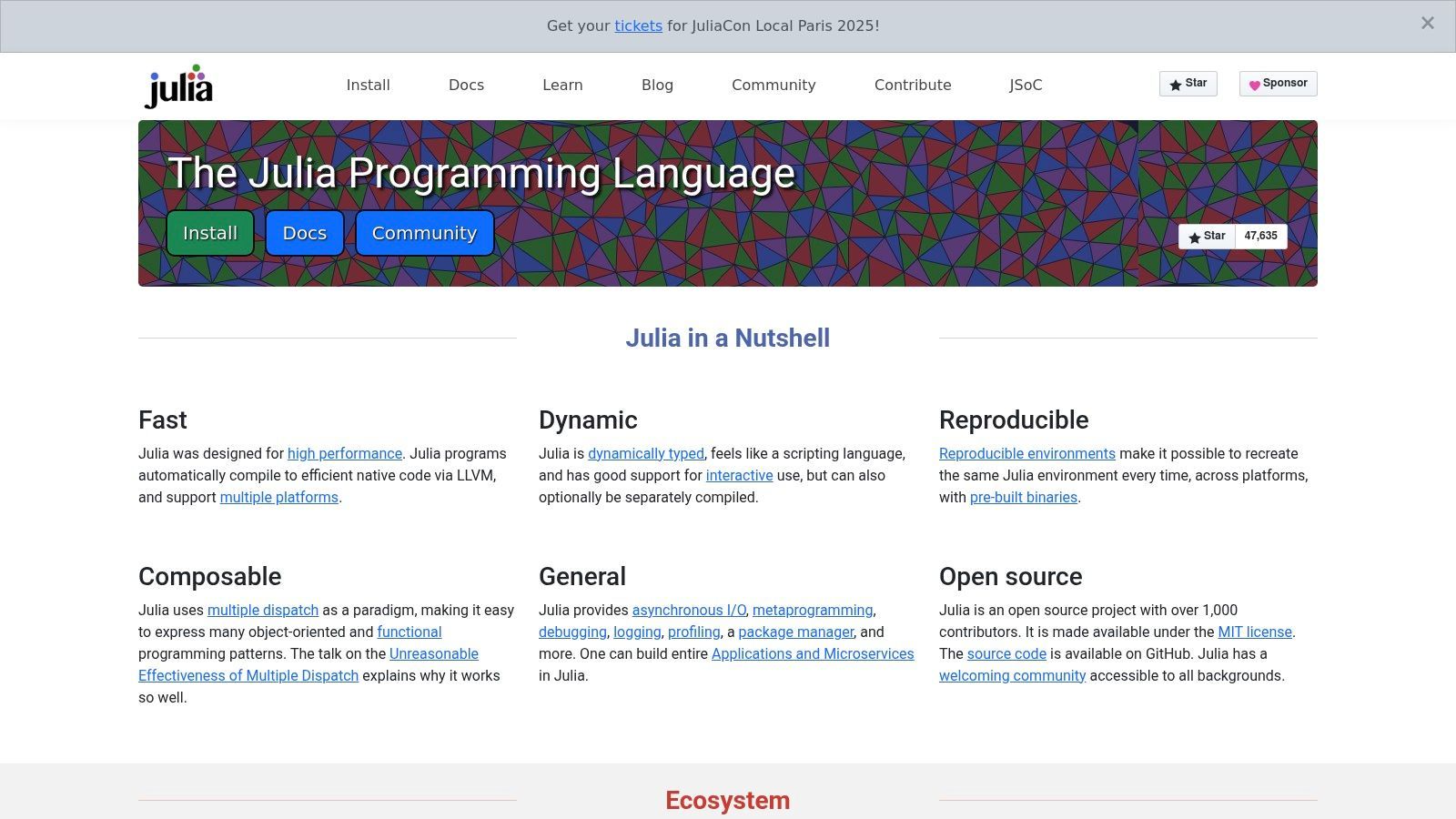Screen dimensions: 1456x819
Task: Follow the MIT license link
Action: (x=1255, y=632)
